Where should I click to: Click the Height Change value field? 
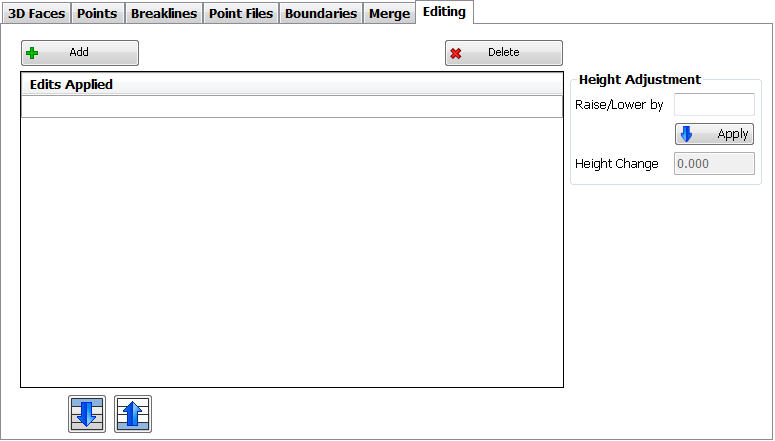tap(714, 164)
